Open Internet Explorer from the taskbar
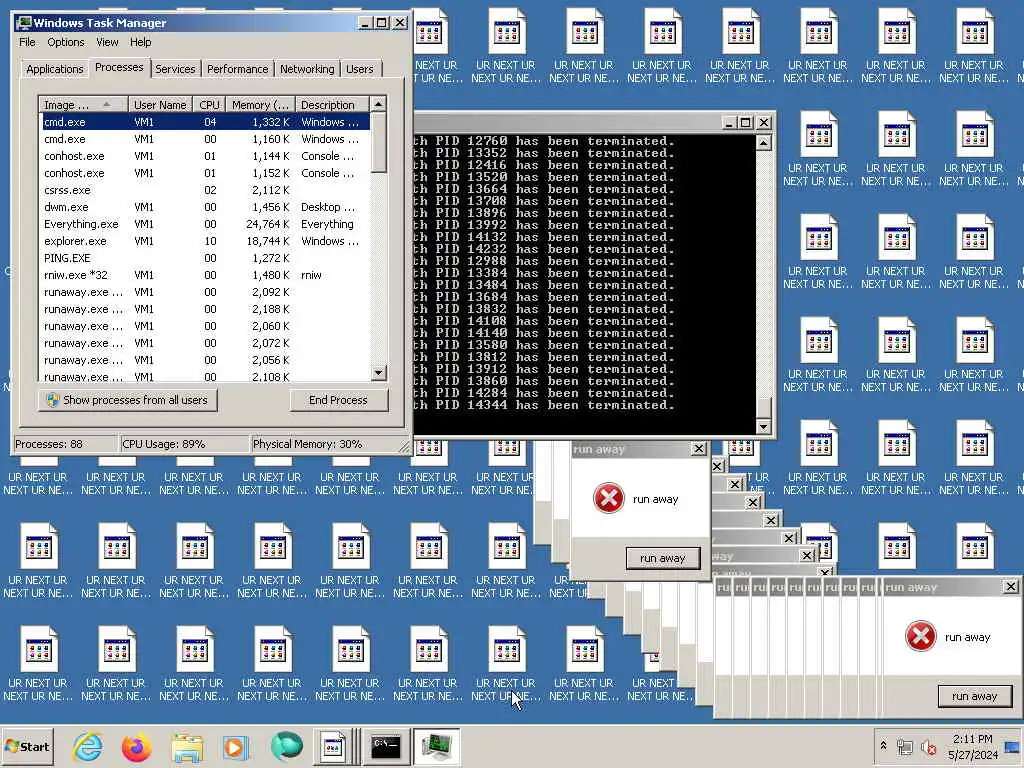 (x=88, y=746)
